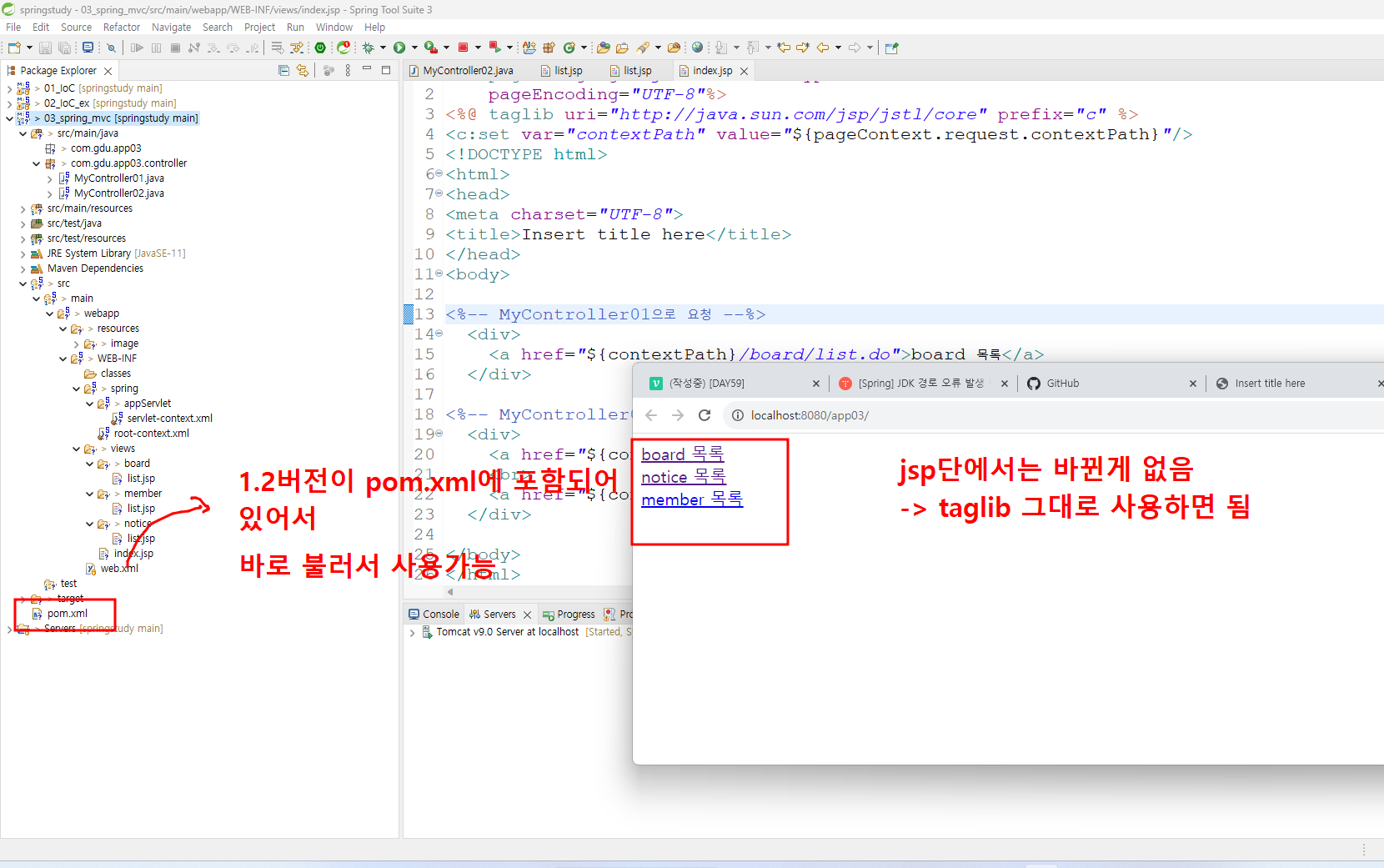Click the Suspend debug icon
This screenshot has height=868, width=1384.
pos(156,48)
